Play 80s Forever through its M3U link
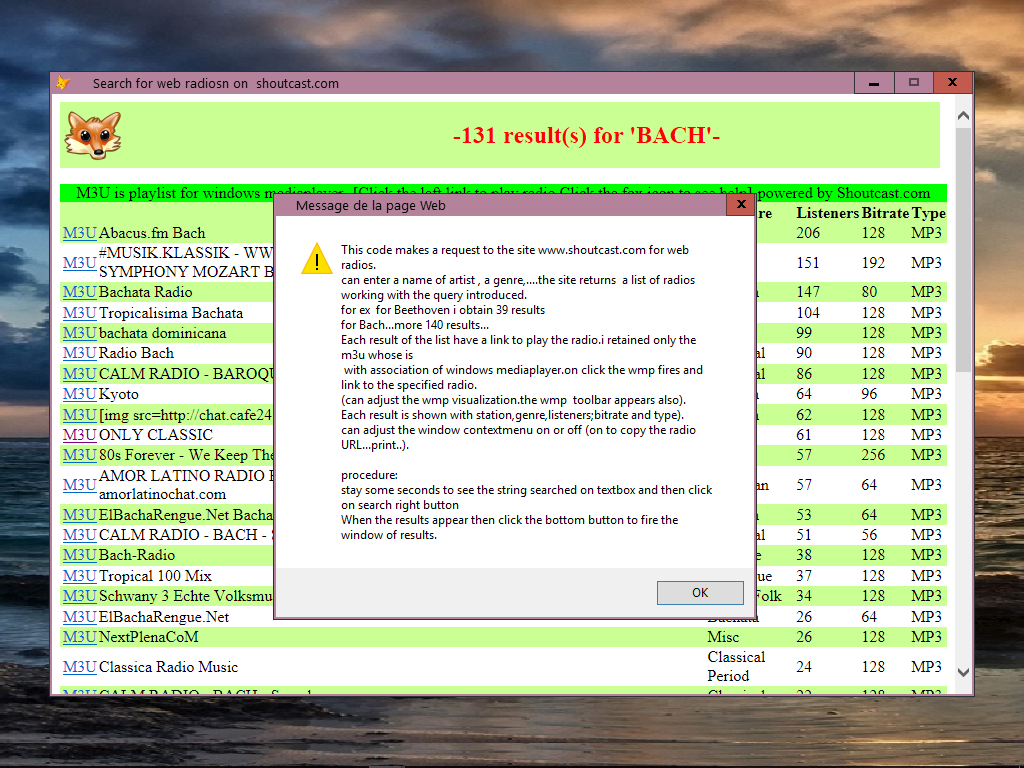1024x768 pixels. [x=80, y=455]
